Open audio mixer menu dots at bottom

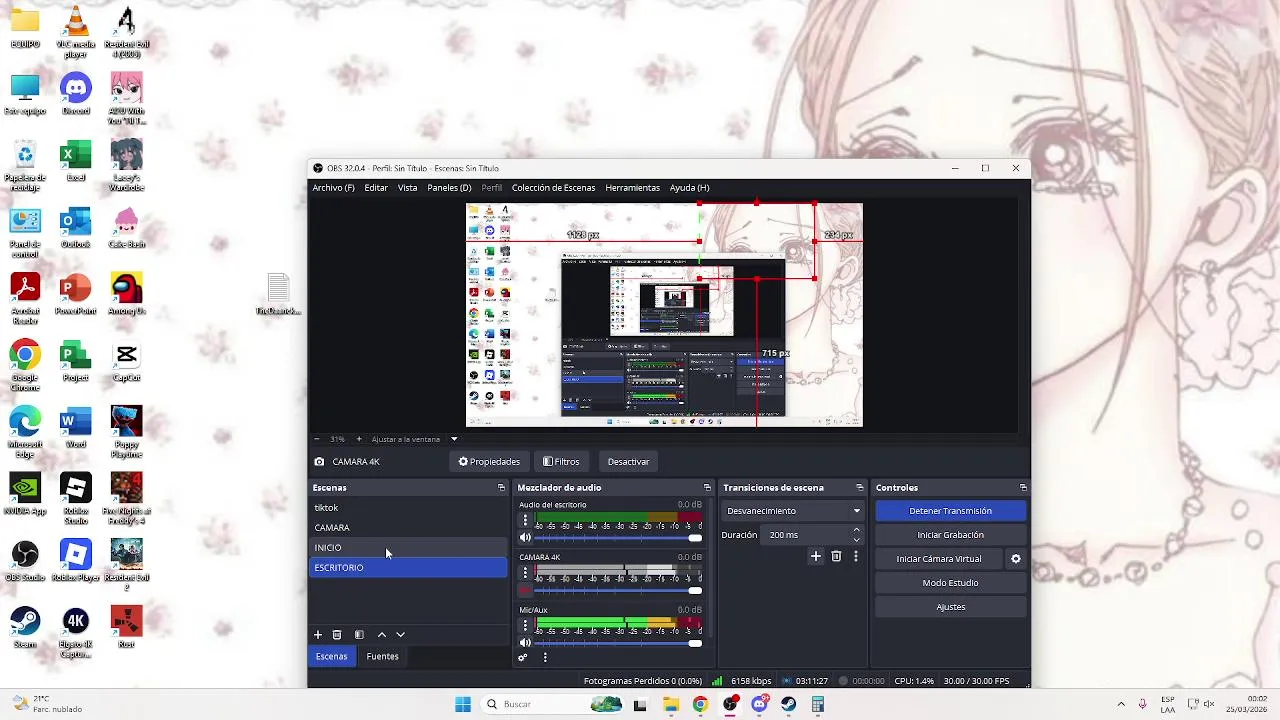[x=545, y=657]
